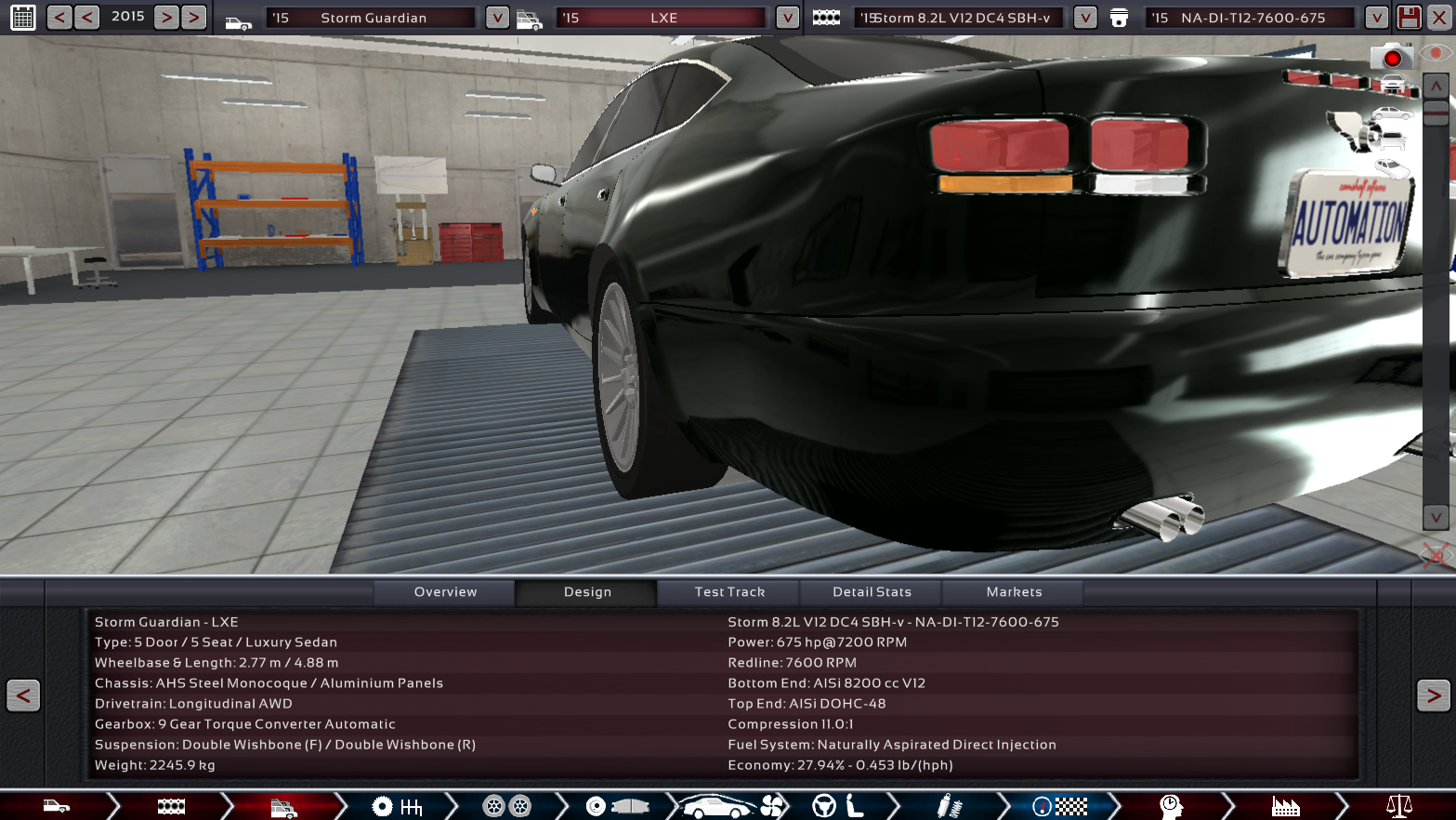The height and width of the screenshot is (820, 1456).
Task: Take a screenshot with the camera icon
Action: 1391,58
